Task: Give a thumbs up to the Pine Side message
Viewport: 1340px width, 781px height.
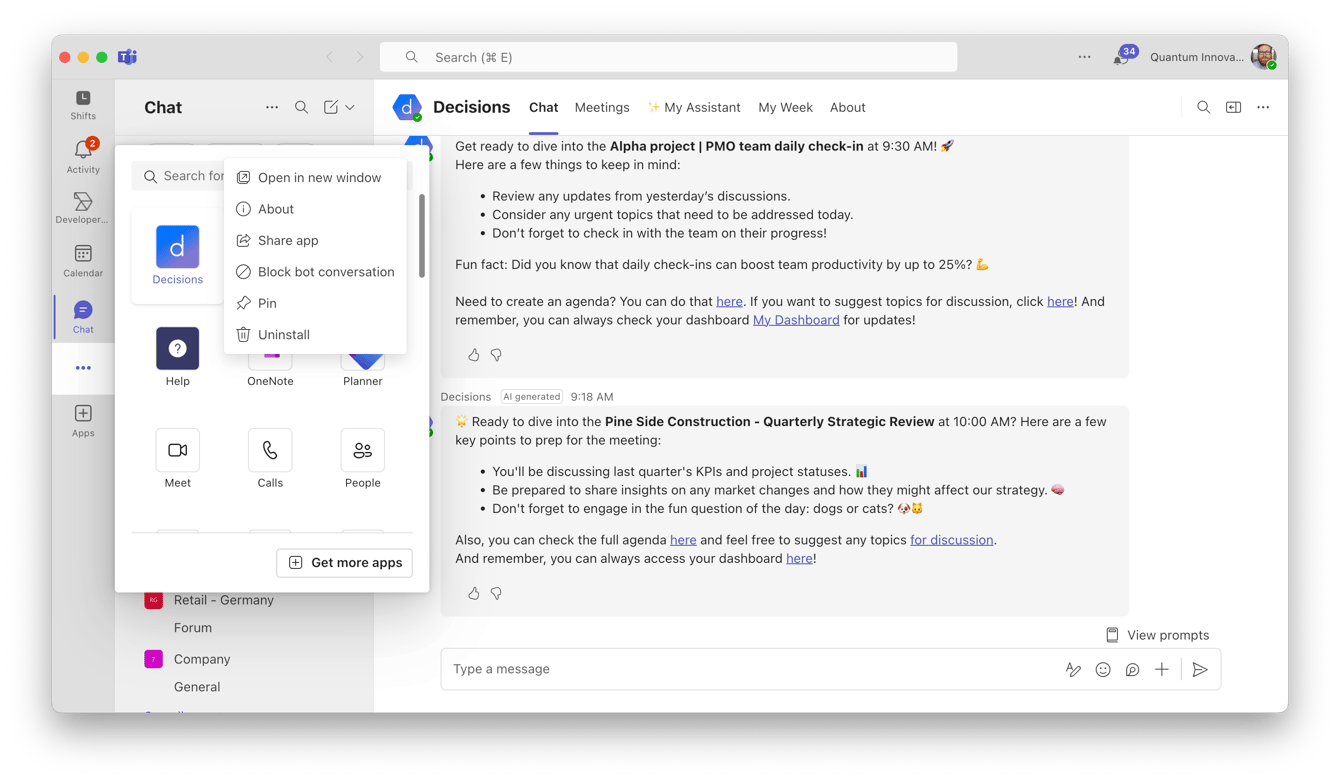Action: coord(473,593)
